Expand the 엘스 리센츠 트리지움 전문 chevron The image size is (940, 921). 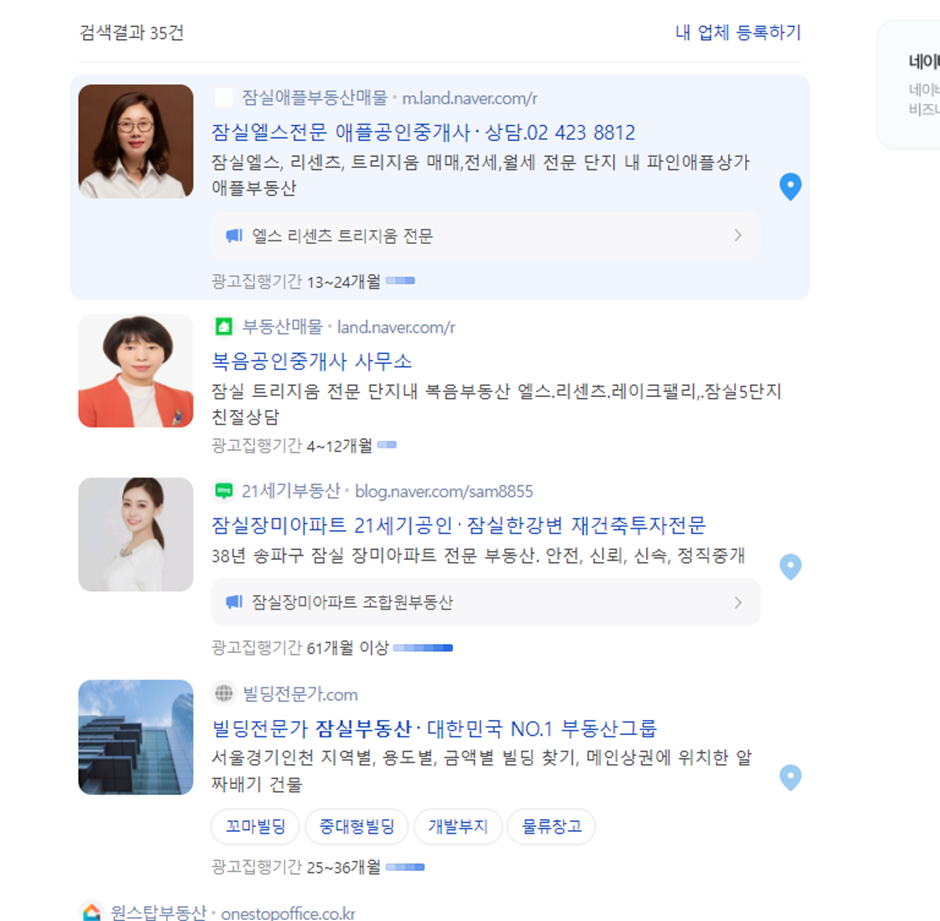pos(738,236)
